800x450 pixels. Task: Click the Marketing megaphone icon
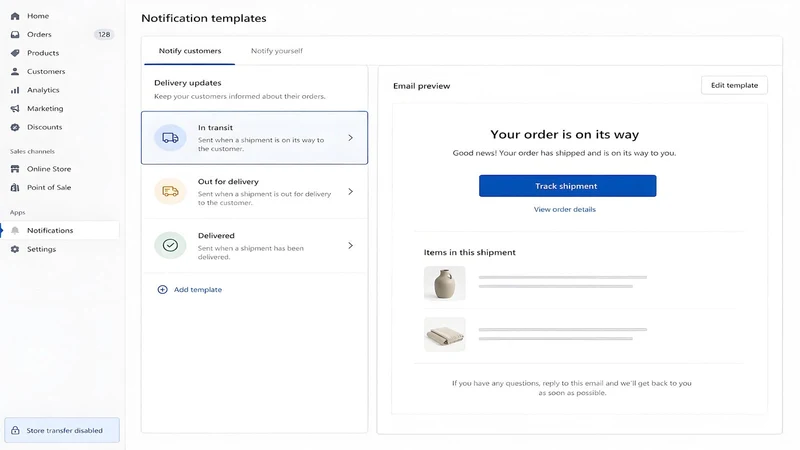point(15,109)
